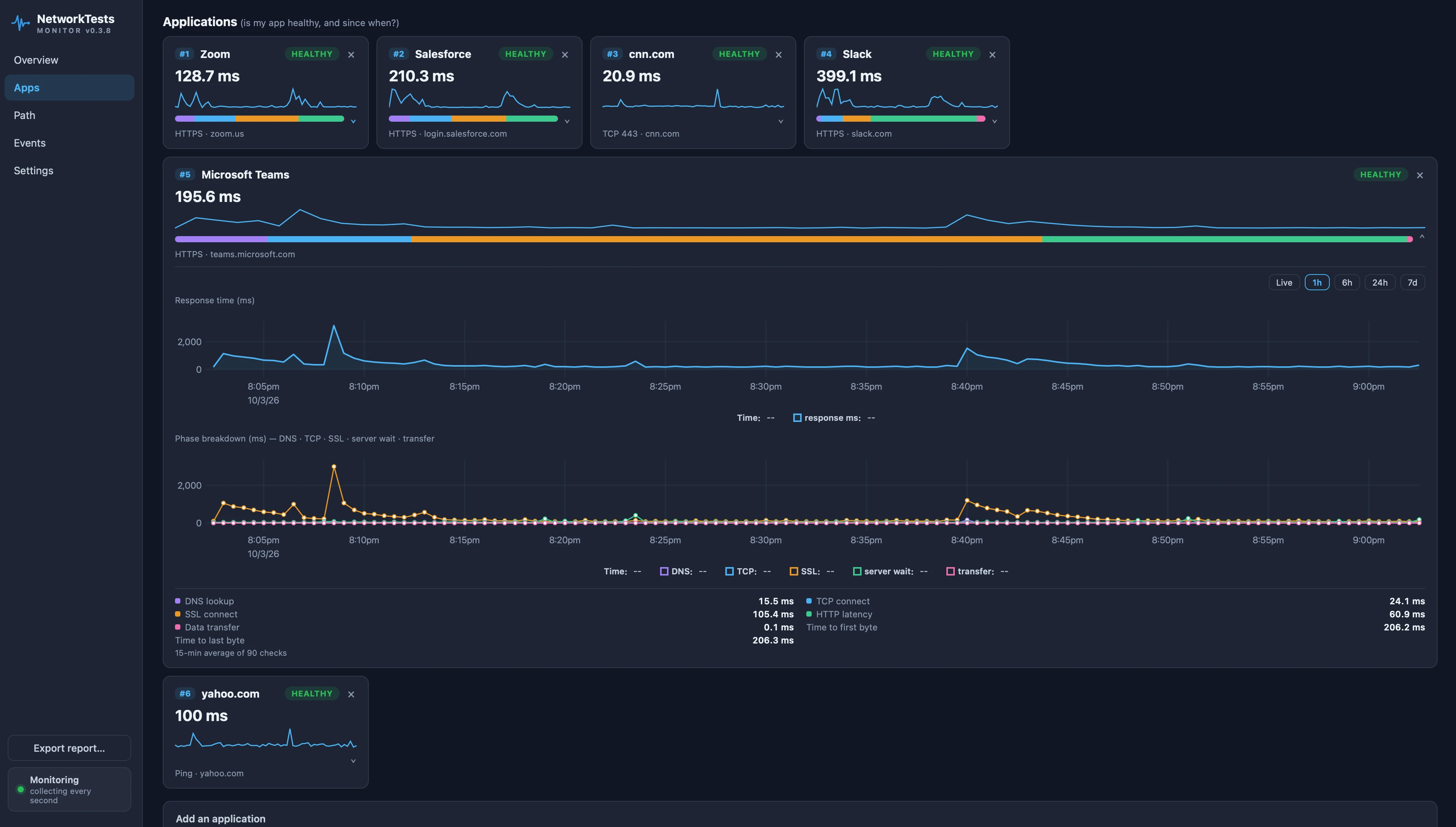1456x827 pixels.
Task: Click the Microsoft Teams phase breakdown bar
Action: pyautogui.click(x=794, y=239)
